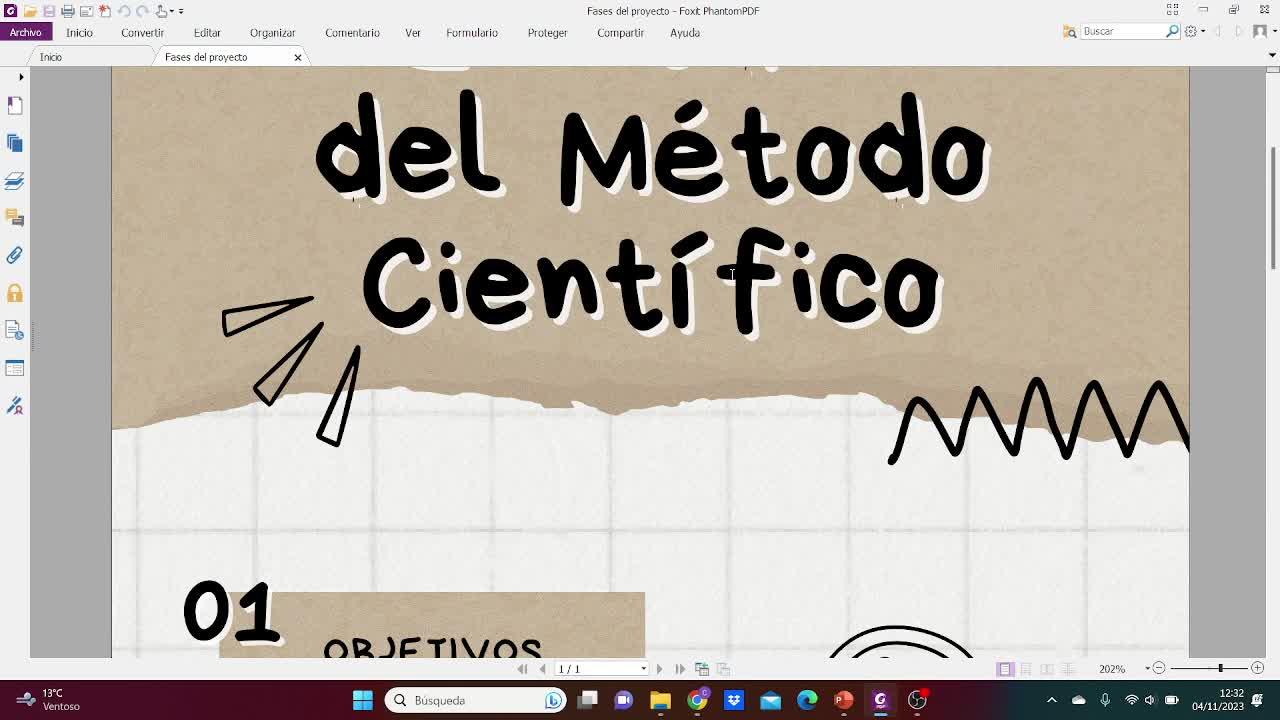Enable single page view mode

1005,669
